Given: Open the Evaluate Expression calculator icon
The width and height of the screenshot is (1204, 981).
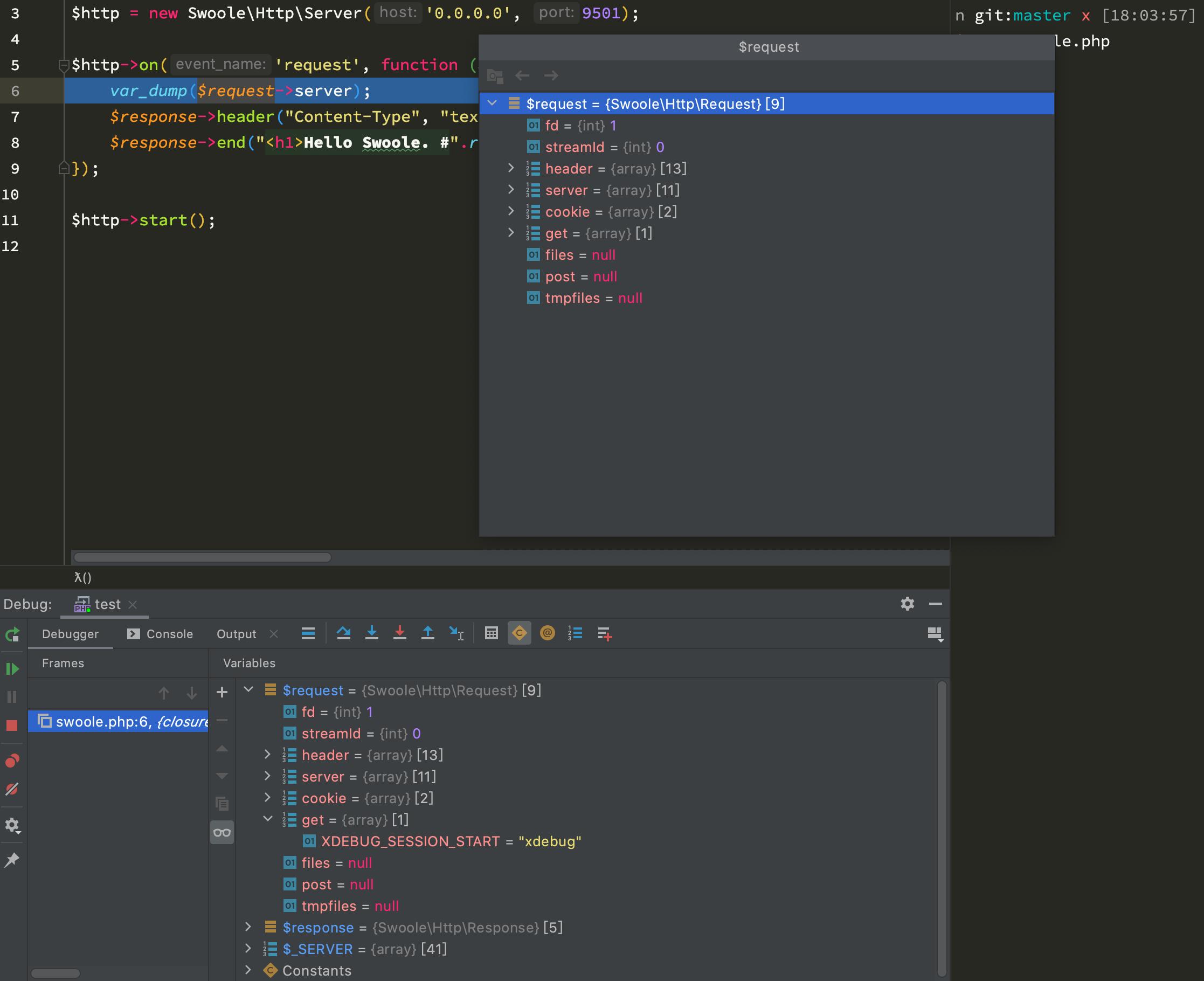Looking at the screenshot, I should [x=491, y=633].
